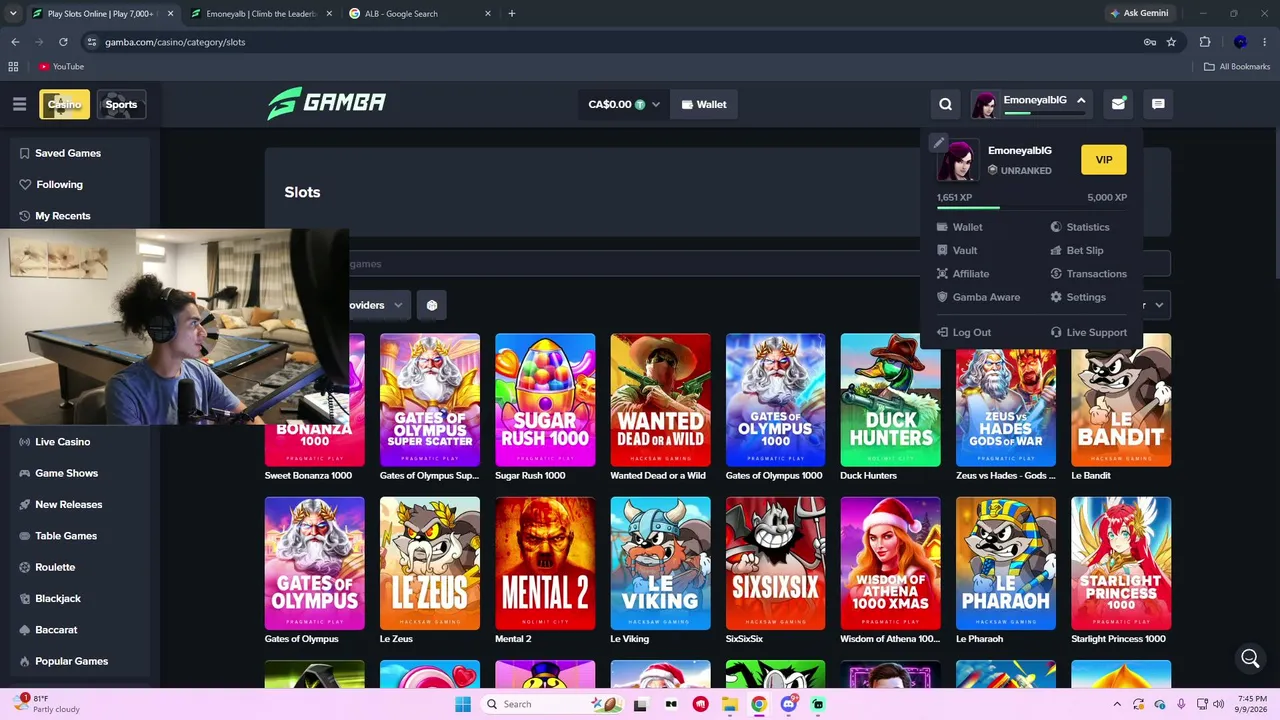Open Gamba Aware in profile menu
Viewport: 1280px width, 720px height.
(978, 297)
